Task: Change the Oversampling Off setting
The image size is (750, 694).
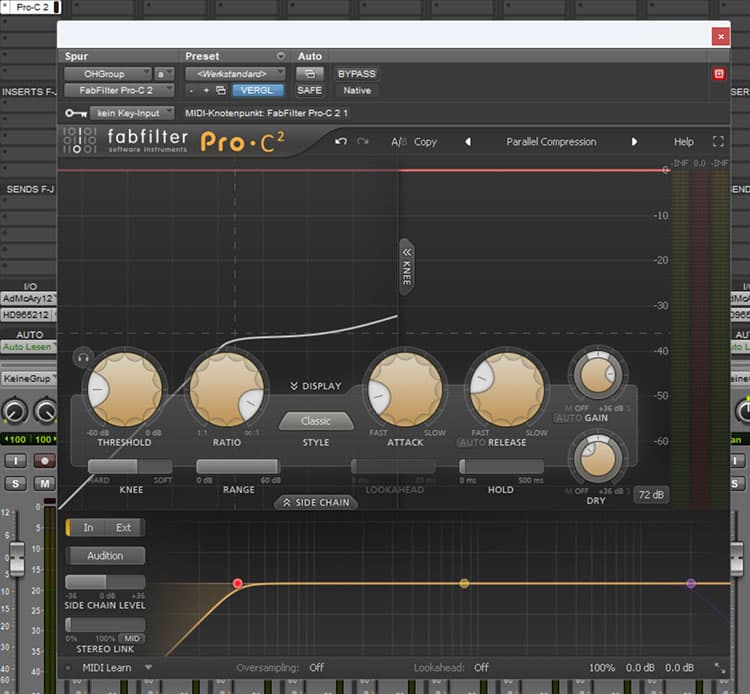Action: coord(317,668)
